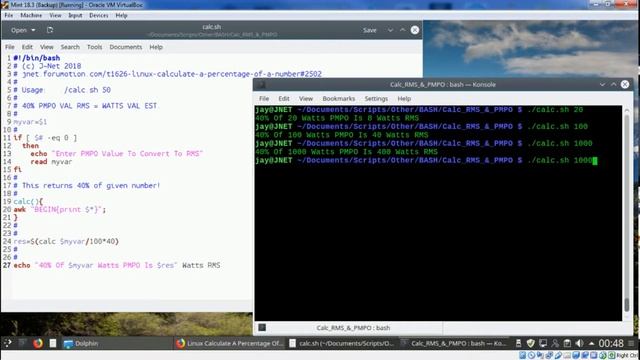Click the VirtualBox hard disk status indicator
This screenshot has height=360, width=640.
(x=522, y=356)
